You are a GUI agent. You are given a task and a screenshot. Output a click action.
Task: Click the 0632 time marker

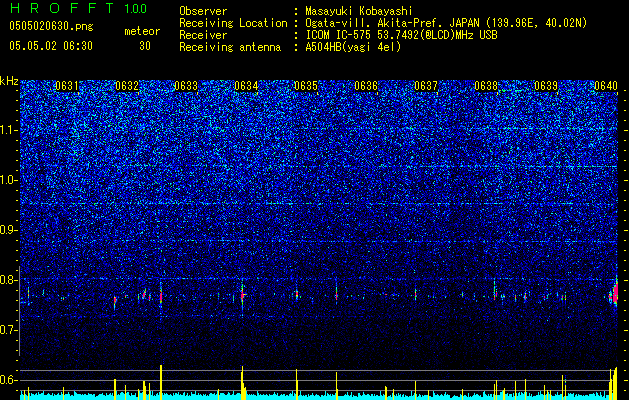127,86
